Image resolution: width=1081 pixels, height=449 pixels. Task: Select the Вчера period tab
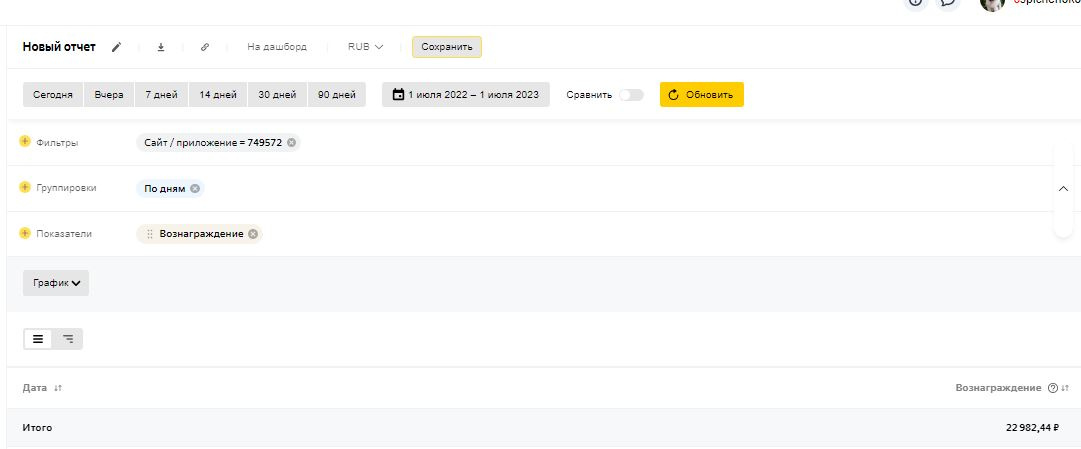[x=109, y=94]
